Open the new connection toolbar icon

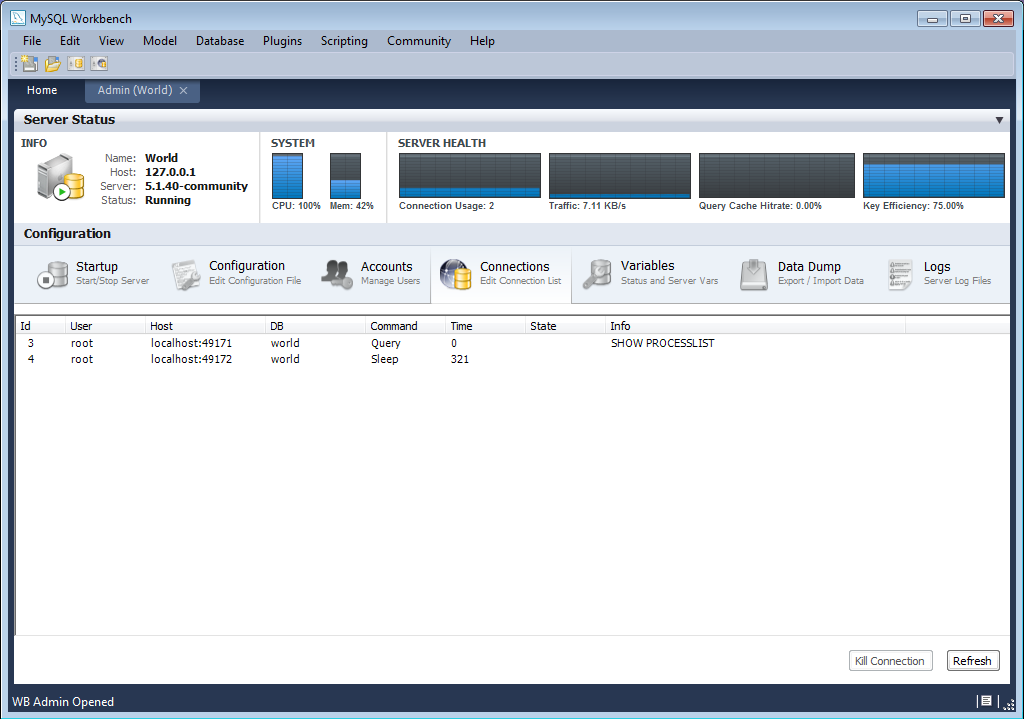76,62
